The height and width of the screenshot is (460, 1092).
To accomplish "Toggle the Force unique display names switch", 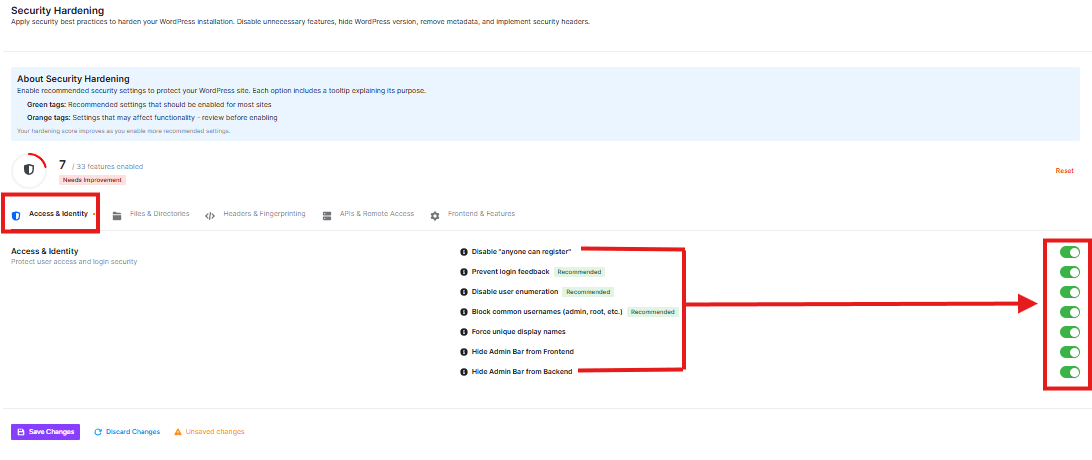I will [x=1070, y=332].
